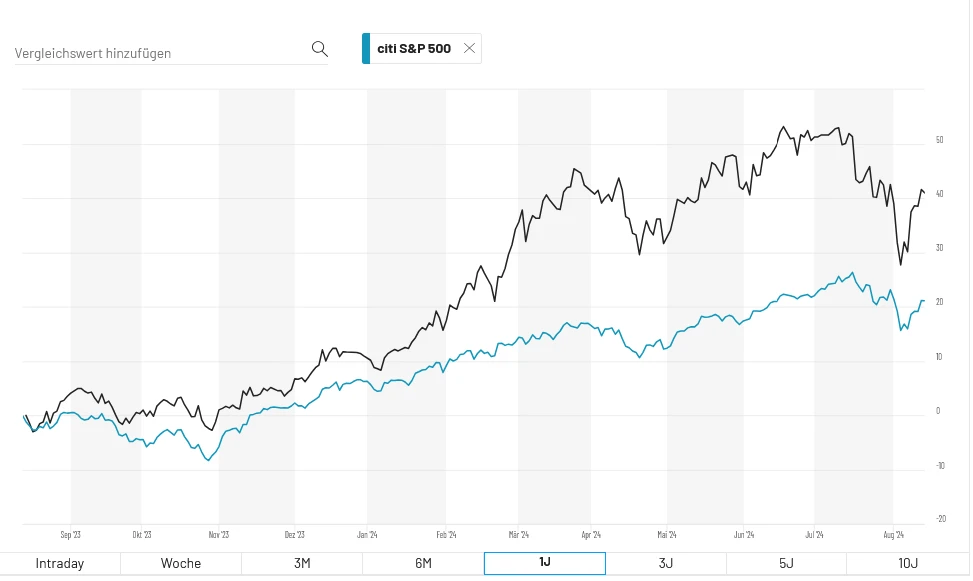Click the highlighted 1J timeframe button
Image resolution: width=973 pixels, height=581 pixels.
pyautogui.click(x=544, y=563)
